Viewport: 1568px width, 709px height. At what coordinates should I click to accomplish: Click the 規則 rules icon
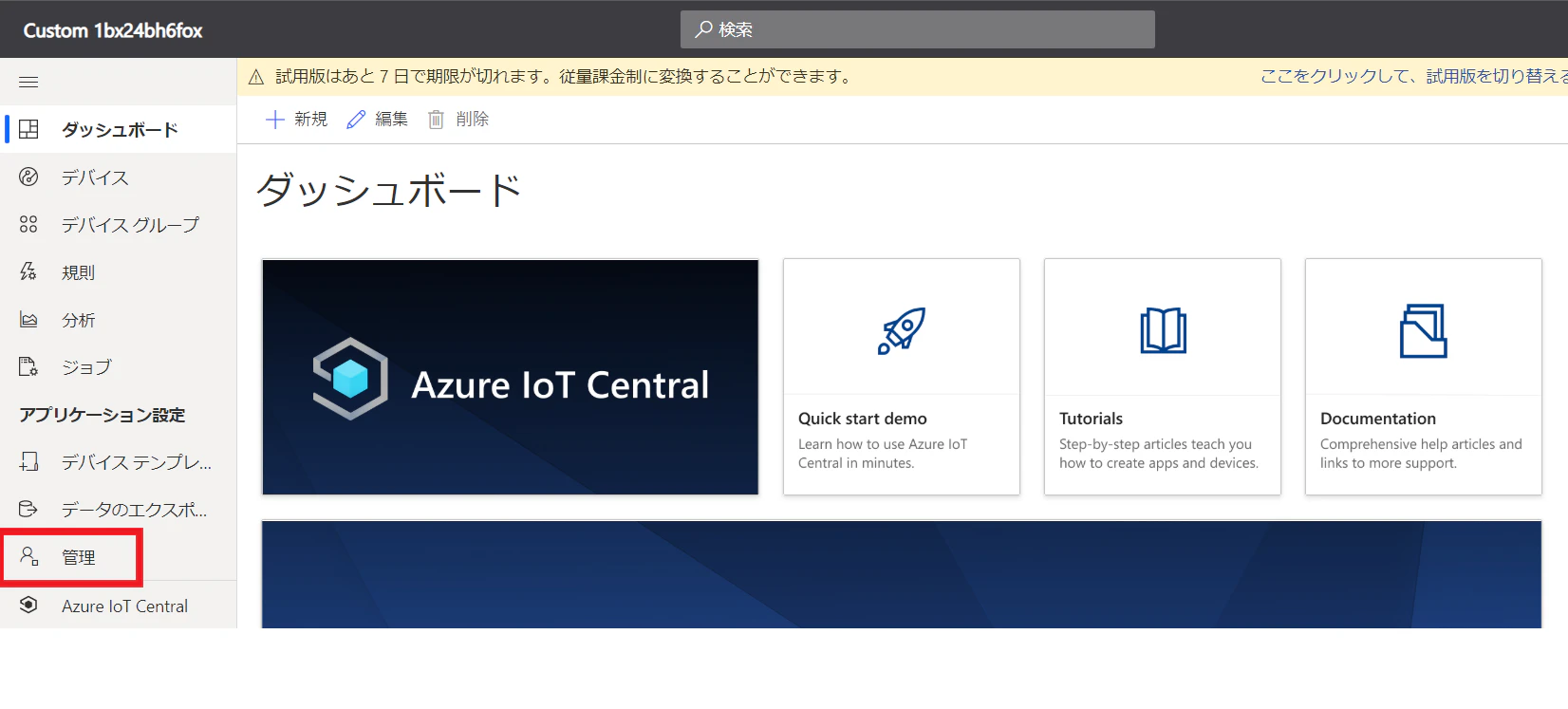coord(28,271)
